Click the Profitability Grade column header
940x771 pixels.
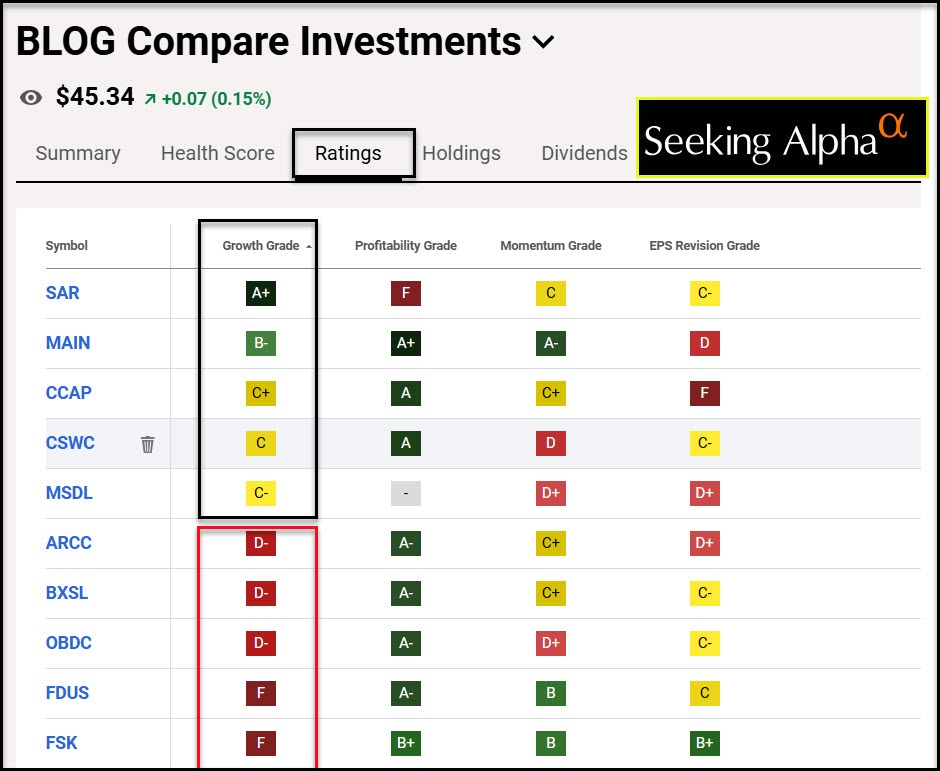(405, 246)
